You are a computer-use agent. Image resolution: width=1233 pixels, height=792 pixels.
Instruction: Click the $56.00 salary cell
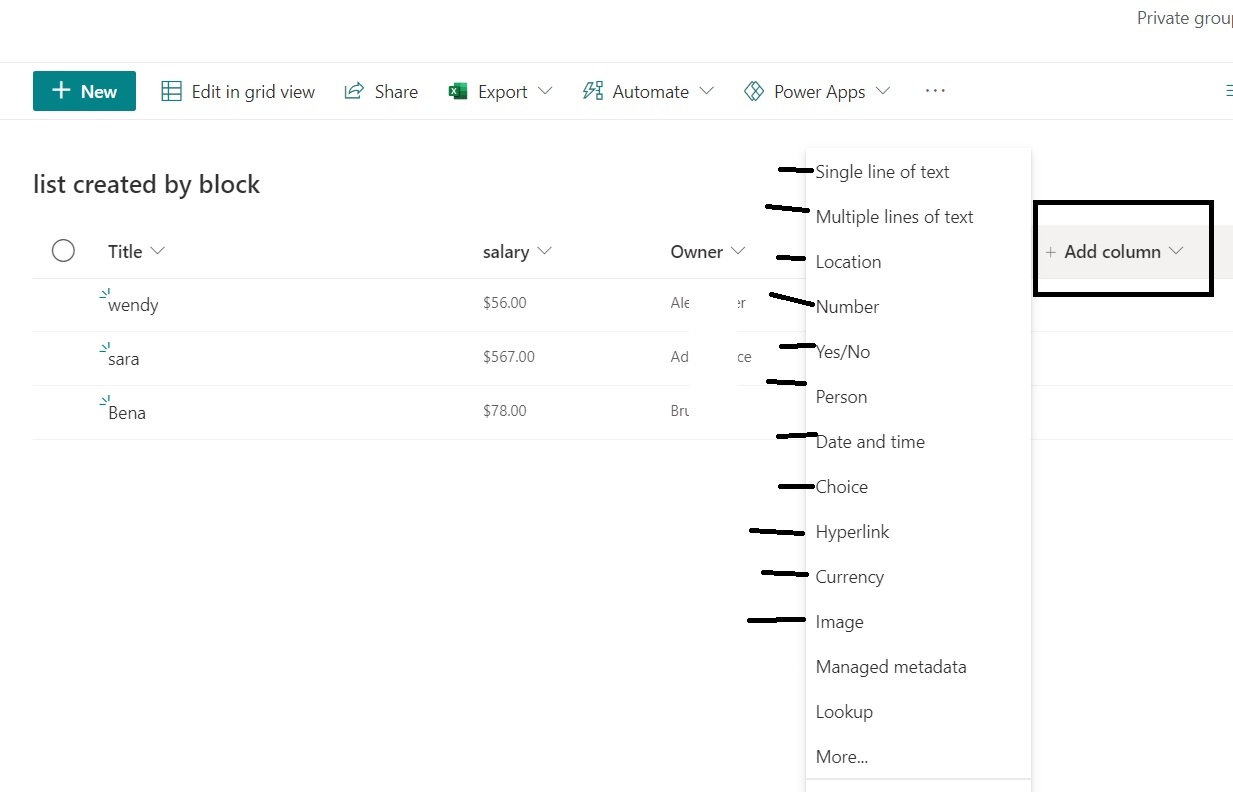(x=504, y=303)
